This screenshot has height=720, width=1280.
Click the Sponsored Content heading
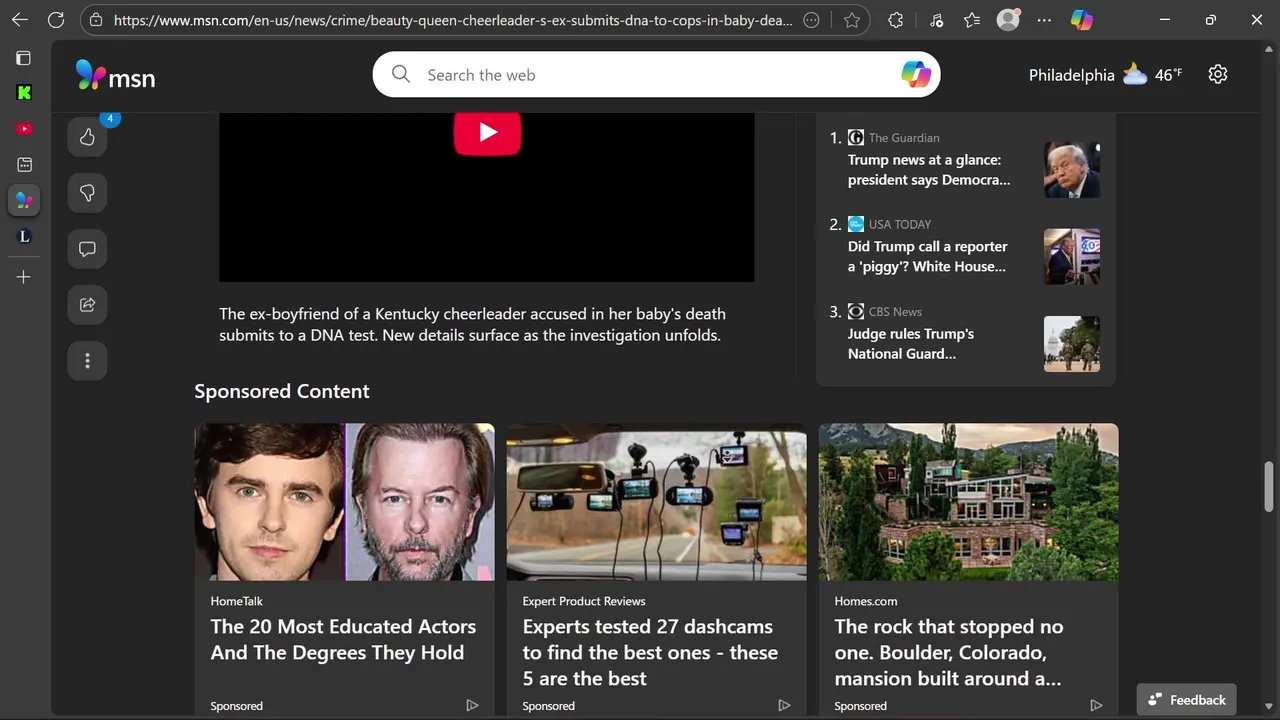[x=282, y=391]
